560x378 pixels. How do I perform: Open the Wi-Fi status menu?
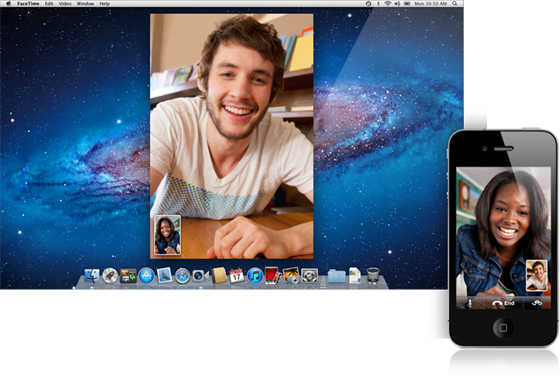pos(388,4)
